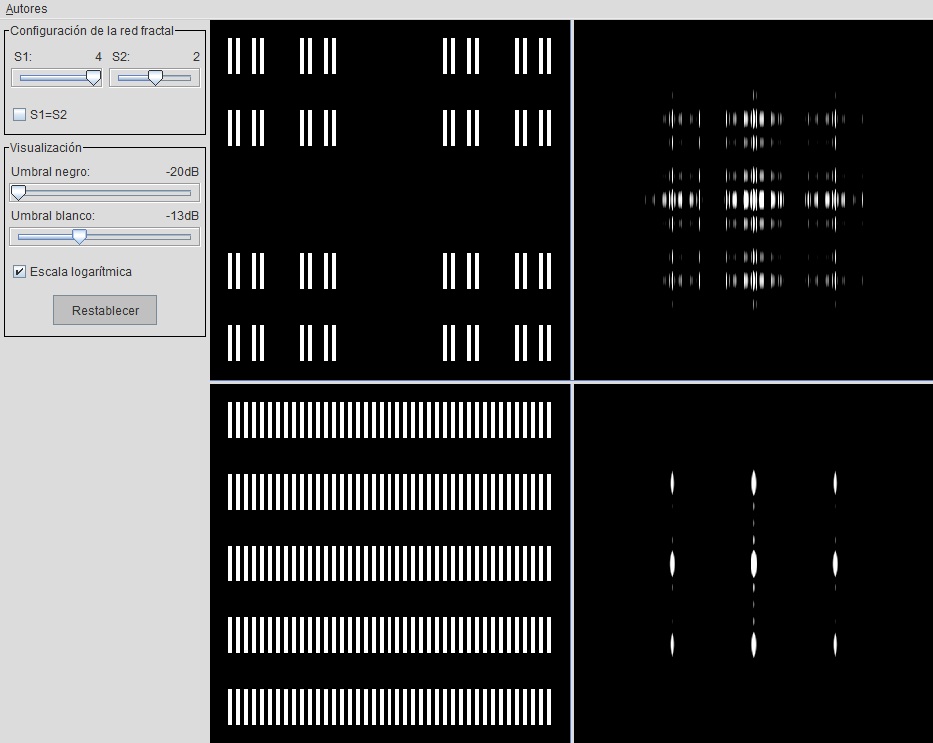
Task: Click the Visualización panel title
Action: coord(46,148)
